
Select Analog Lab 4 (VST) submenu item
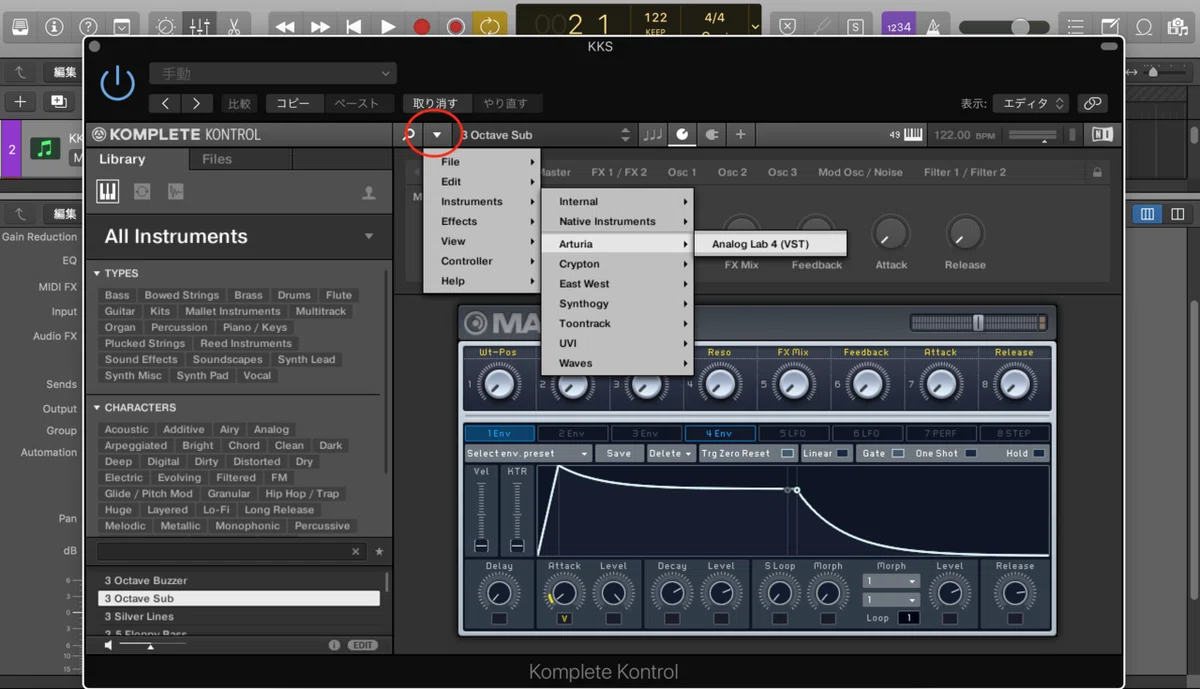tap(770, 244)
